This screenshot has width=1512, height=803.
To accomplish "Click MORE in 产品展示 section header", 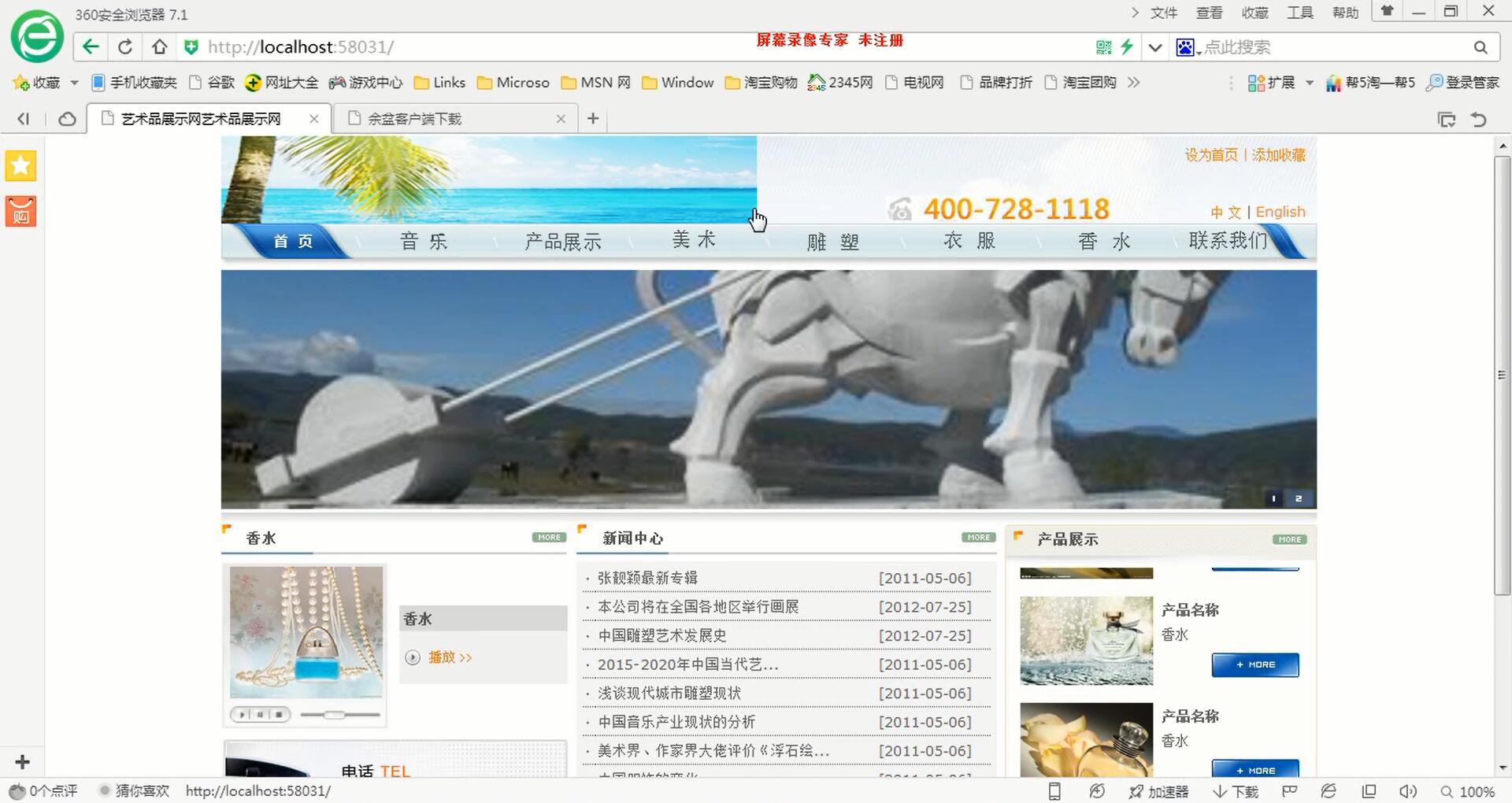I will (x=1290, y=539).
